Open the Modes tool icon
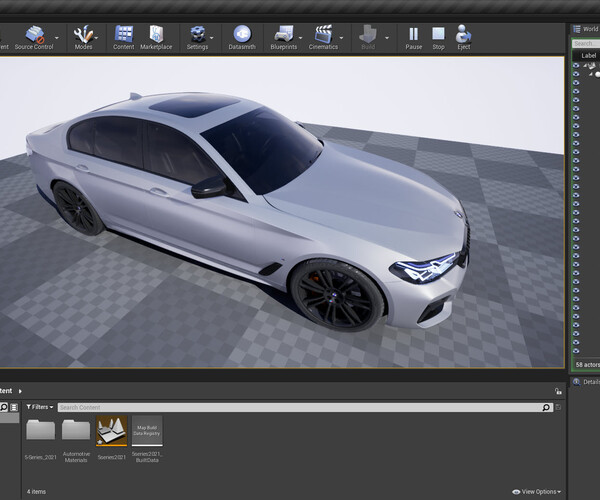The width and height of the screenshot is (600, 500). coord(83,37)
